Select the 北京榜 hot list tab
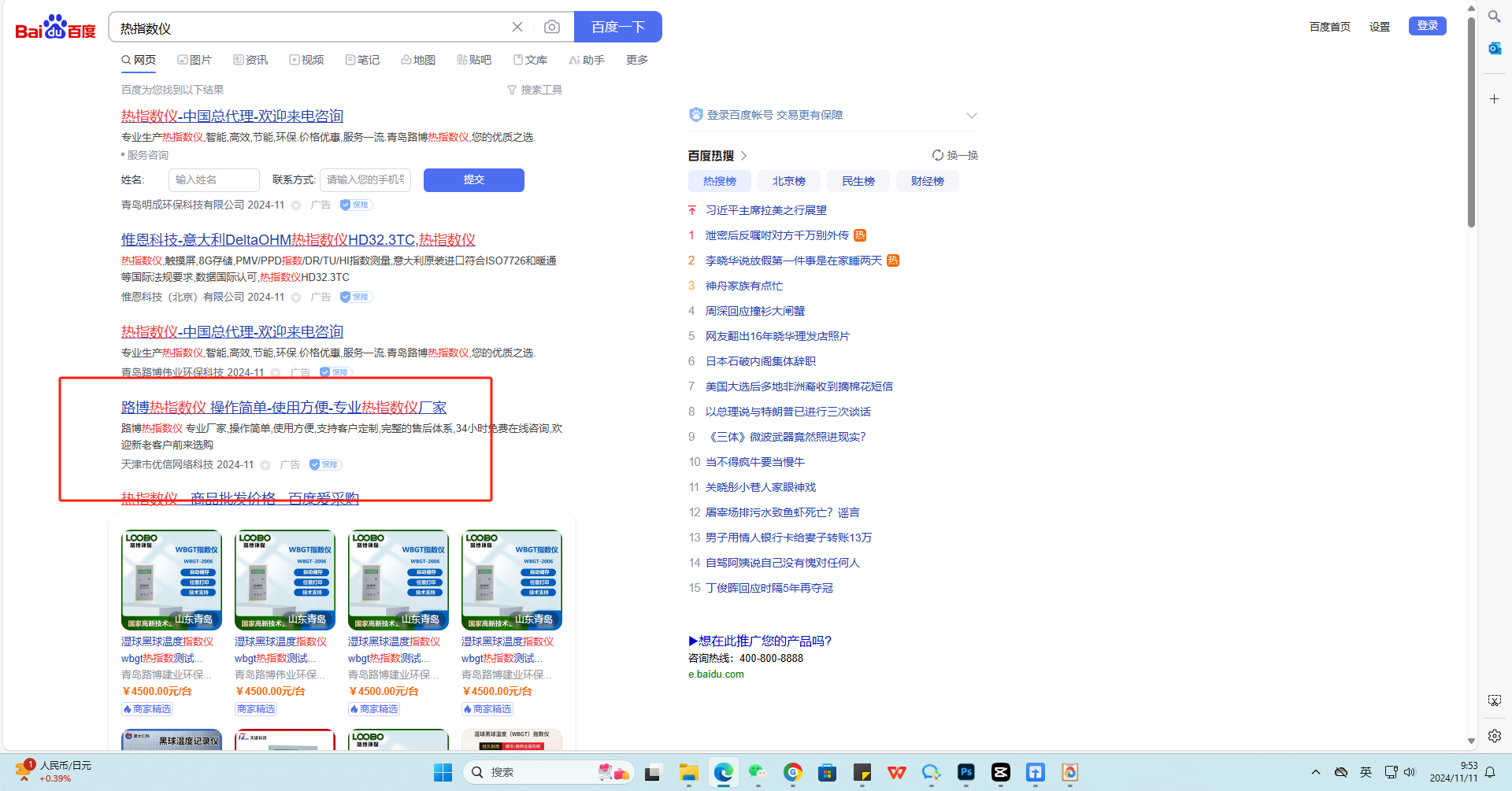This screenshot has height=791, width=1512. click(788, 182)
